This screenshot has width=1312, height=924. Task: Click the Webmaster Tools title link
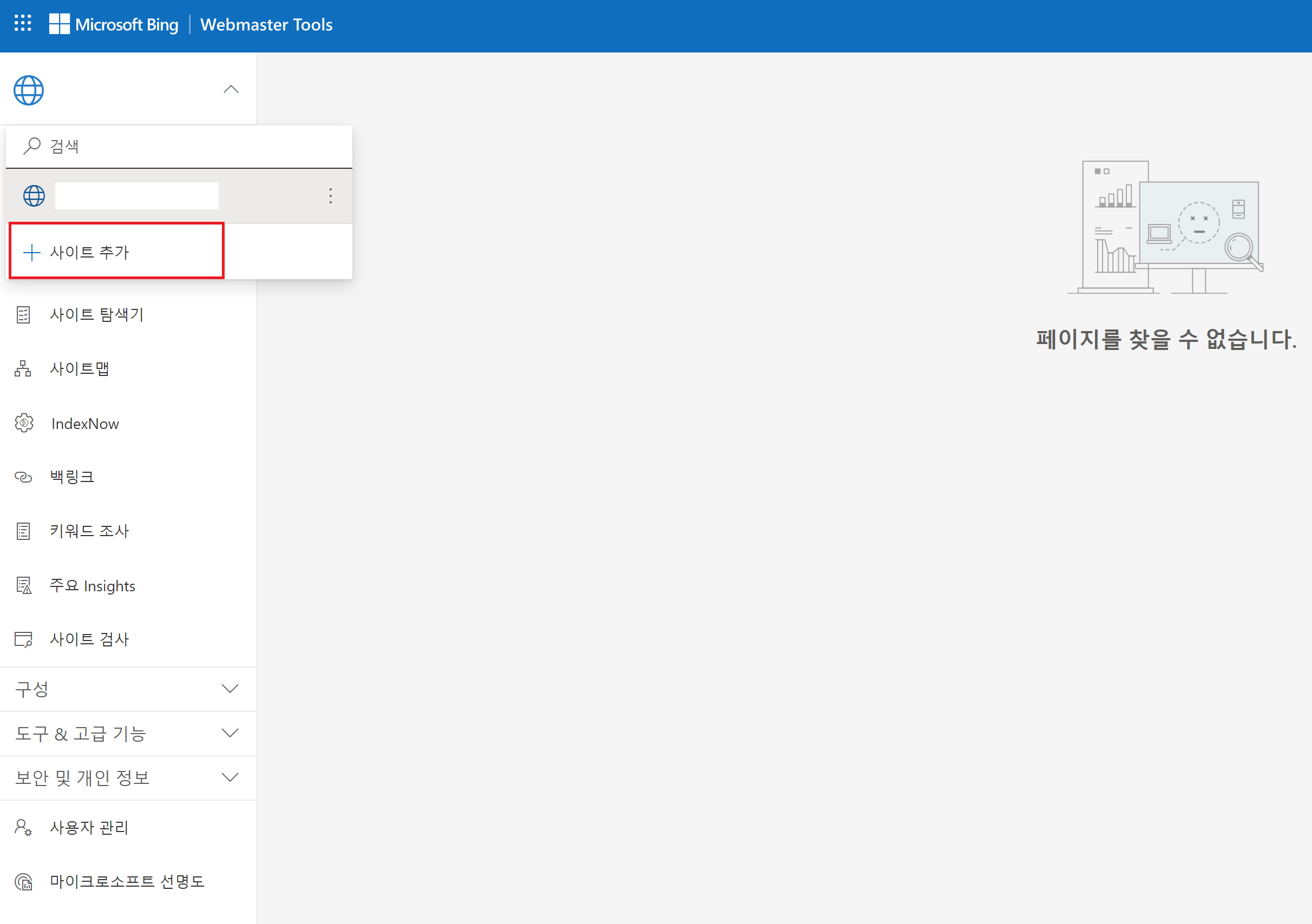click(x=266, y=24)
